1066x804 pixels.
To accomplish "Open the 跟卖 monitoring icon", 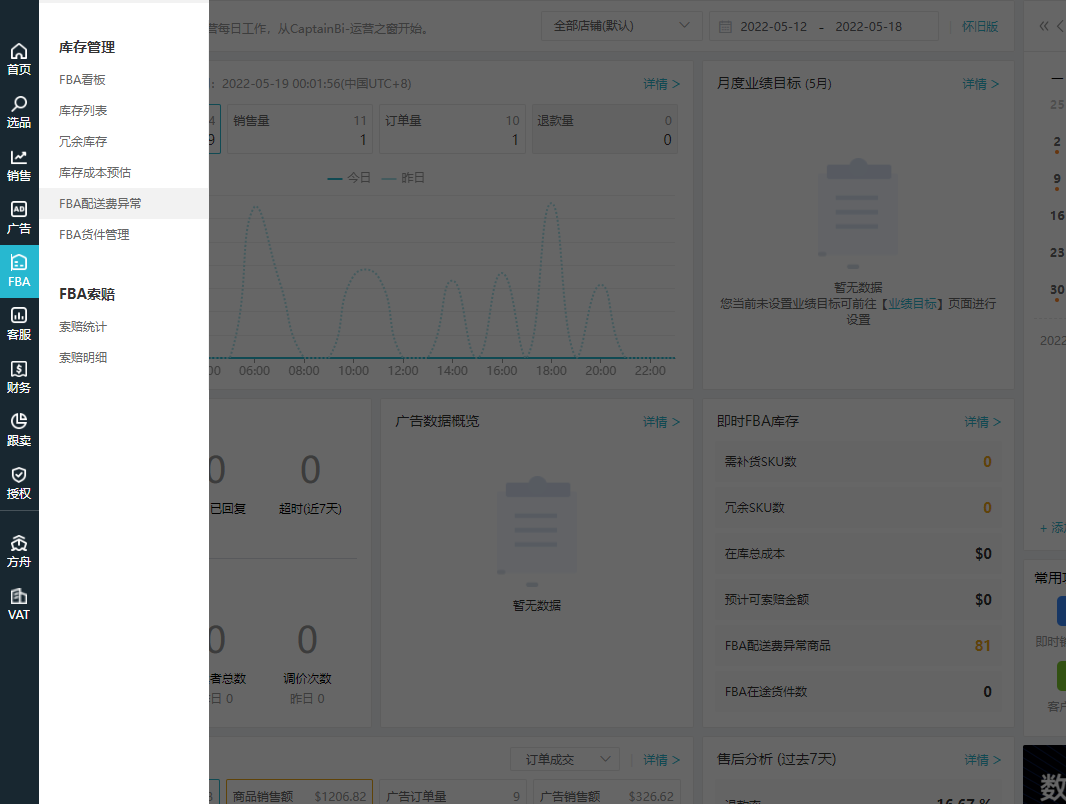I will click(19, 431).
